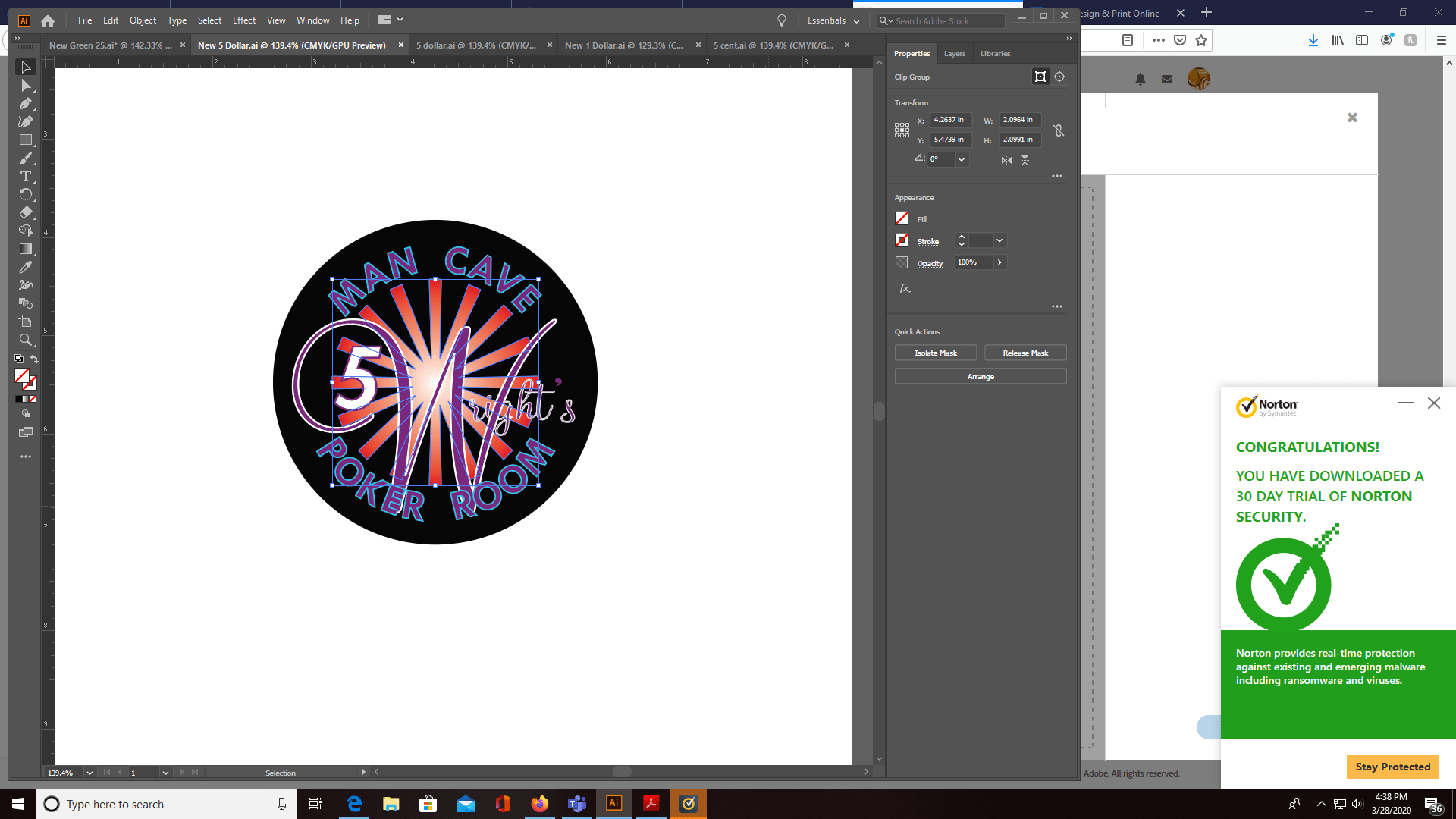This screenshot has height=819, width=1456.
Task: Select the Direct Selection tool
Action: click(25, 86)
